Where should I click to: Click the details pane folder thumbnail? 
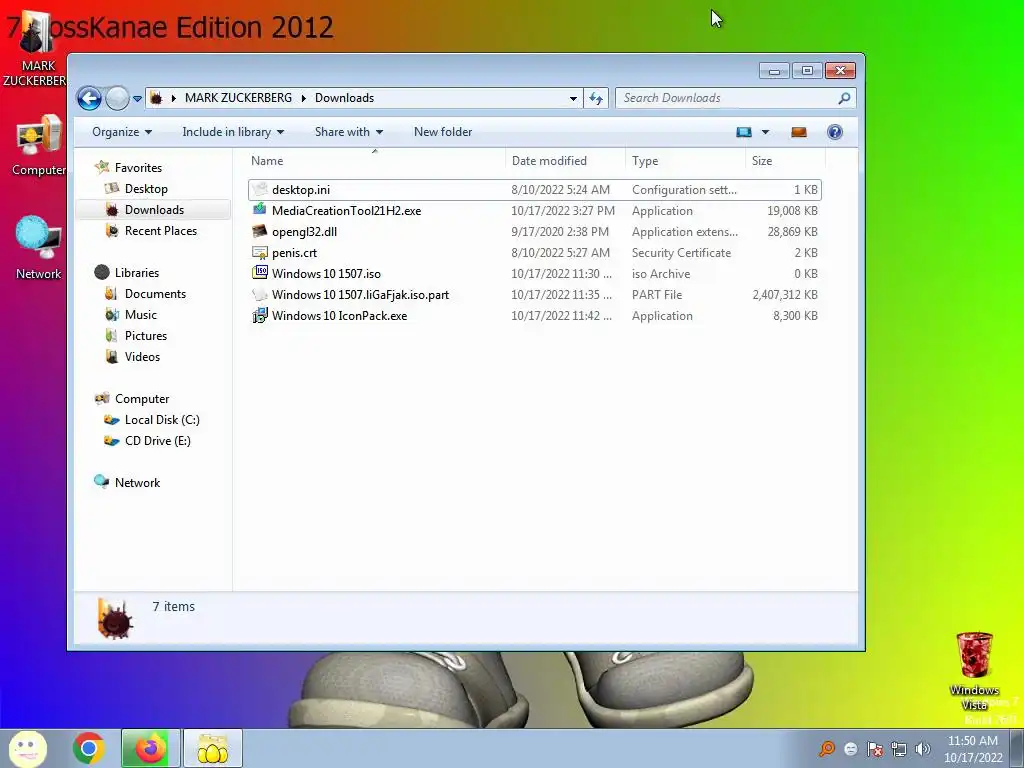115,618
